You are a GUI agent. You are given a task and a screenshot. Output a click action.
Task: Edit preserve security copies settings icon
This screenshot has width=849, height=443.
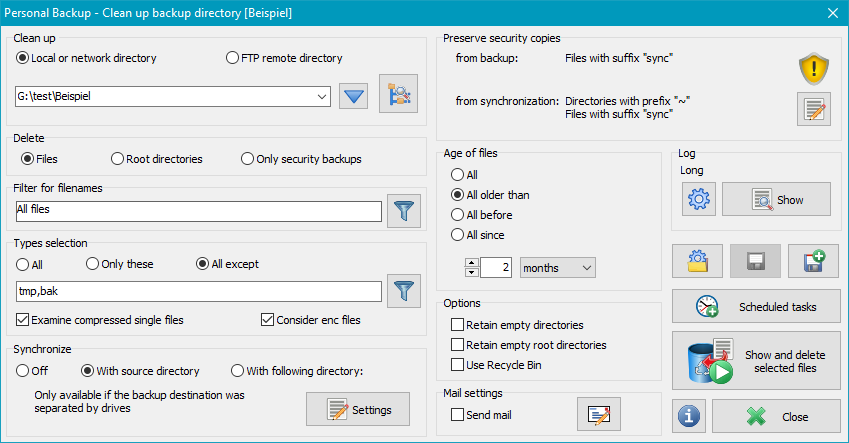814,109
